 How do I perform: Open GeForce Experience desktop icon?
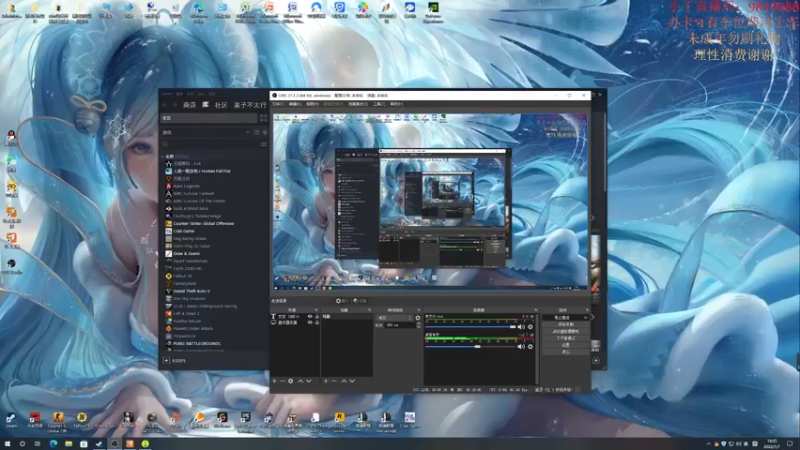coord(433,11)
